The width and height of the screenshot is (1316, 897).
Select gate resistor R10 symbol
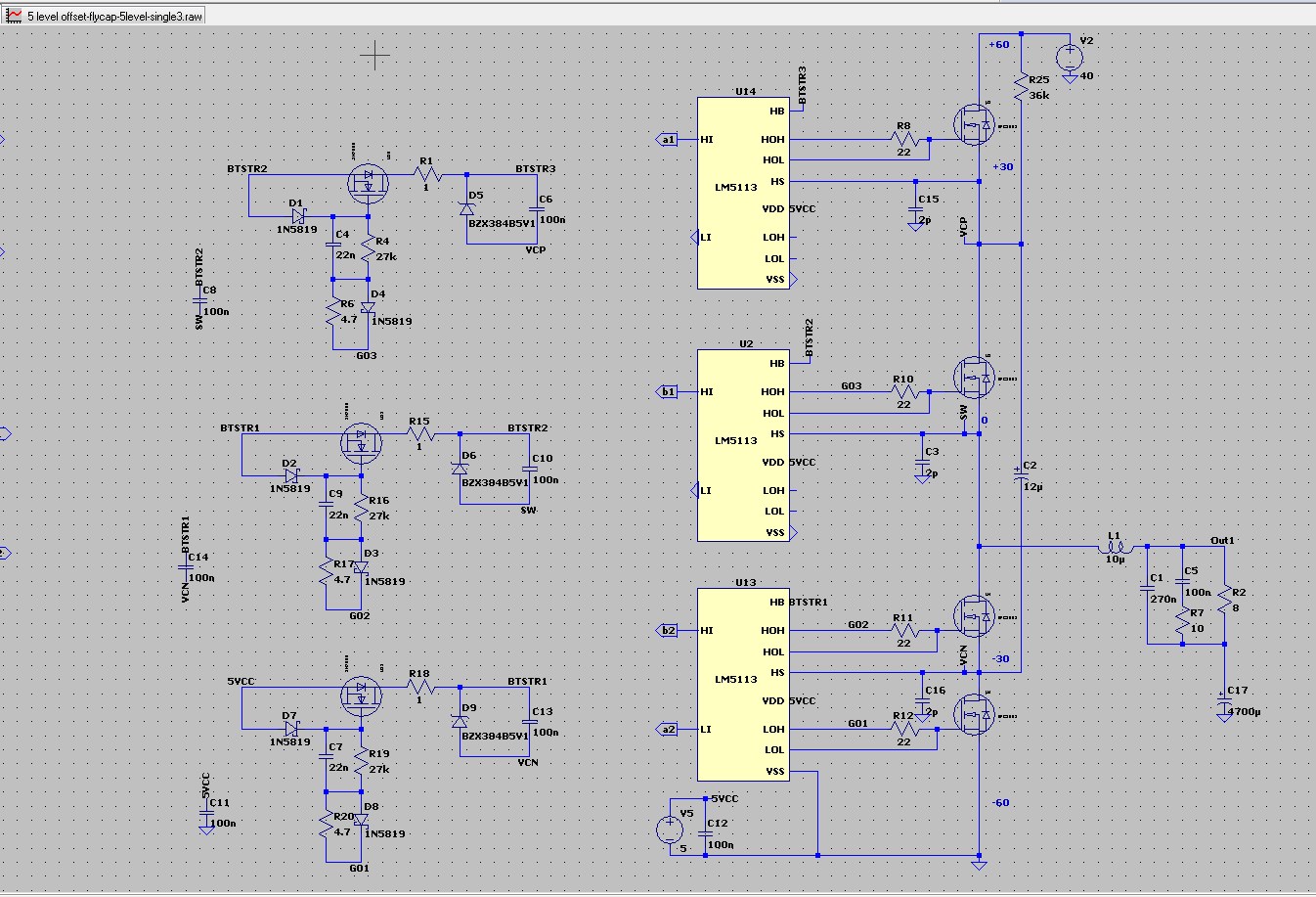point(903,391)
